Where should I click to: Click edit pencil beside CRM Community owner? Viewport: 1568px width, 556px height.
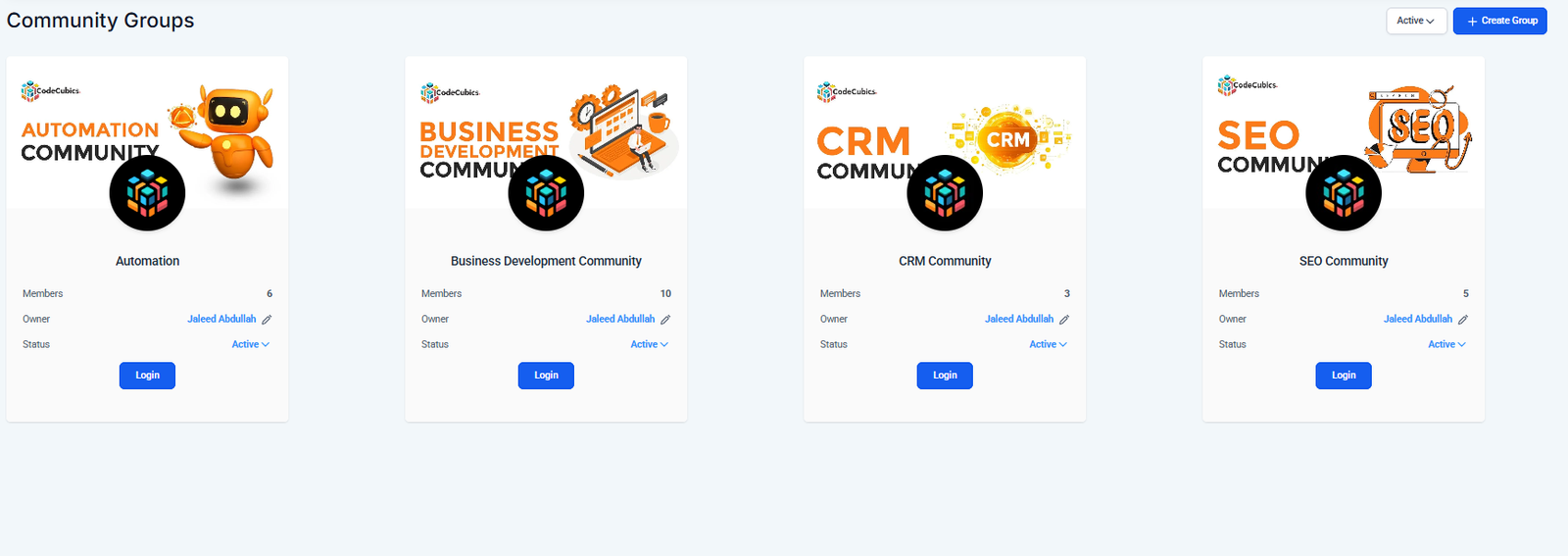[x=1064, y=320]
